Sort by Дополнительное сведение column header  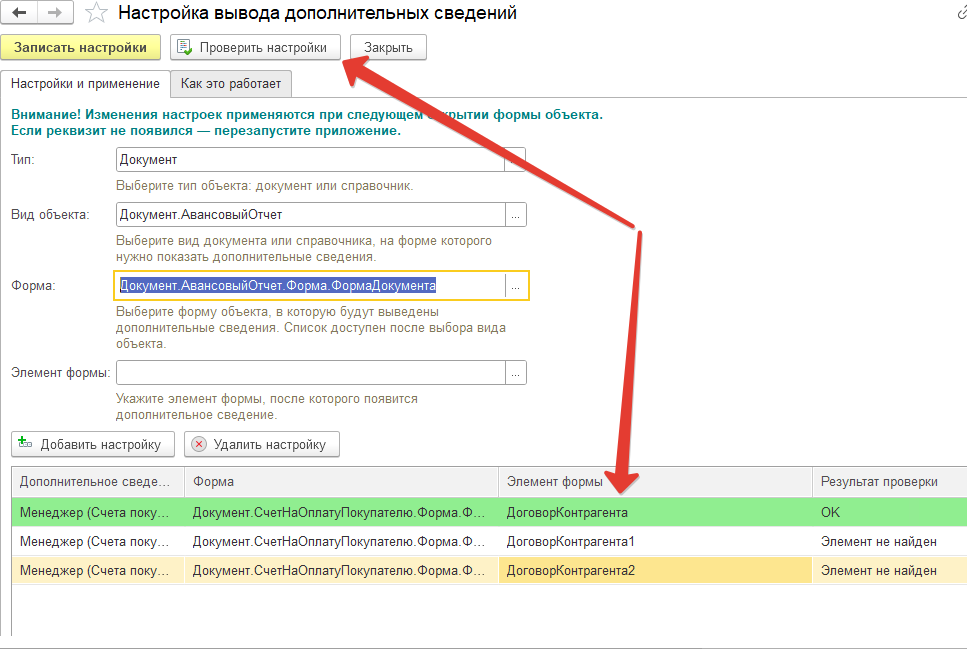(x=98, y=482)
